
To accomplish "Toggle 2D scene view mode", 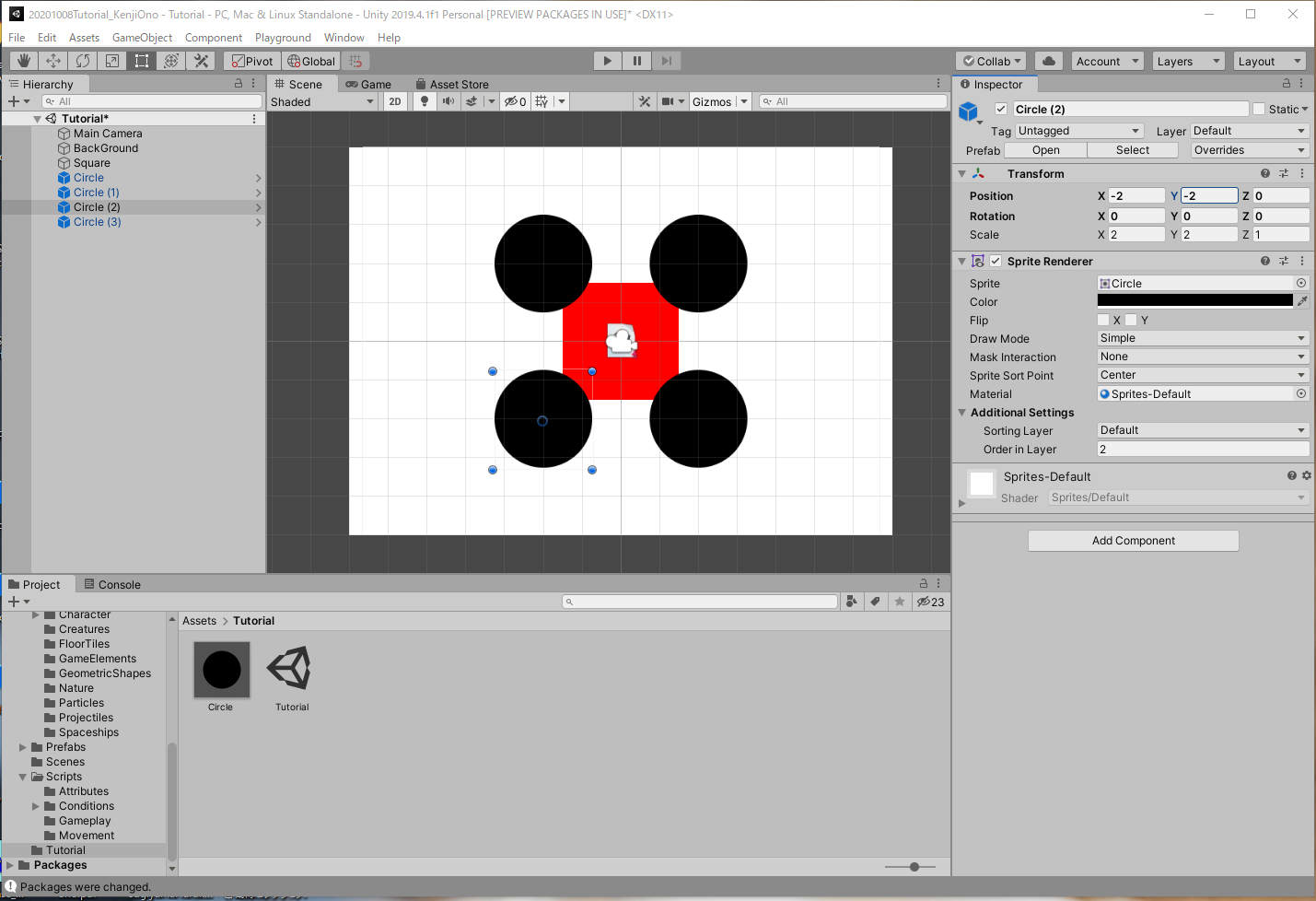I will [395, 101].
